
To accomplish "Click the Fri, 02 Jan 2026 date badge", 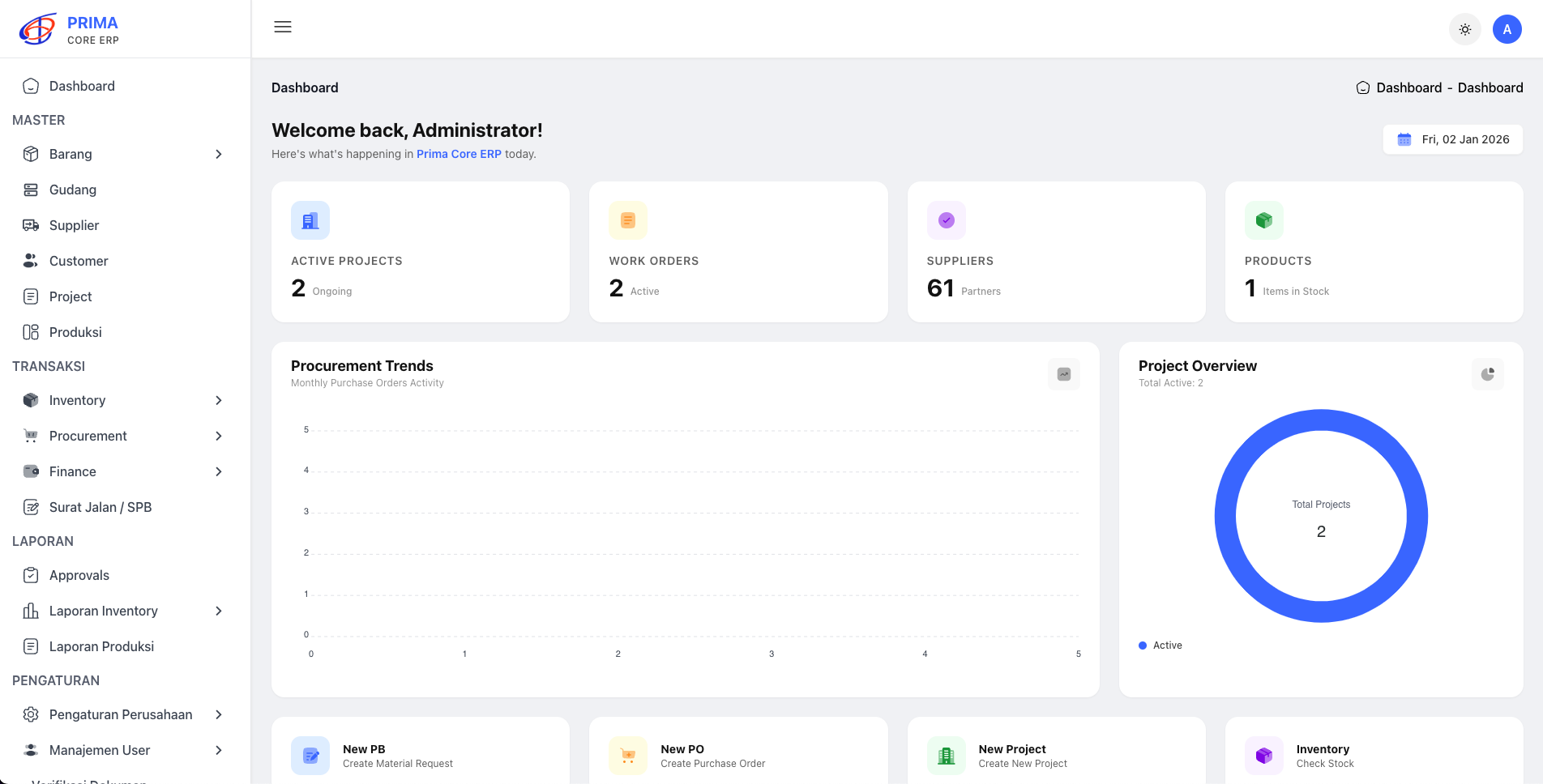I will tap(1453, 139).
